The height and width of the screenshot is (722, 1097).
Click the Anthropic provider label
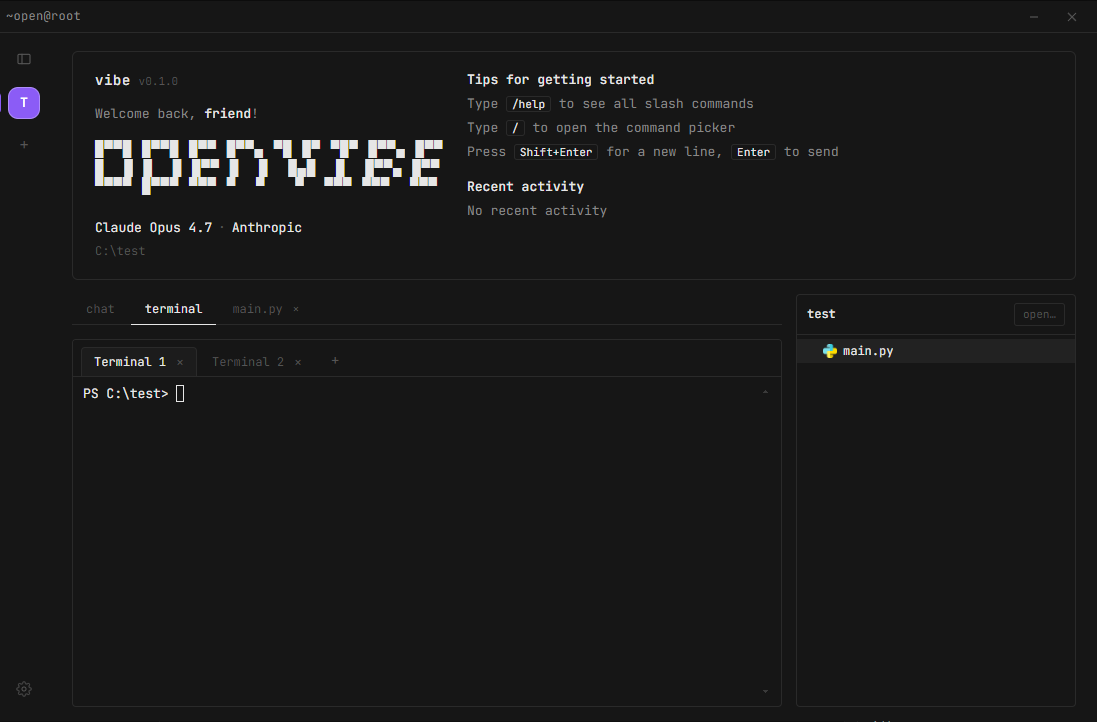(267, 228)
